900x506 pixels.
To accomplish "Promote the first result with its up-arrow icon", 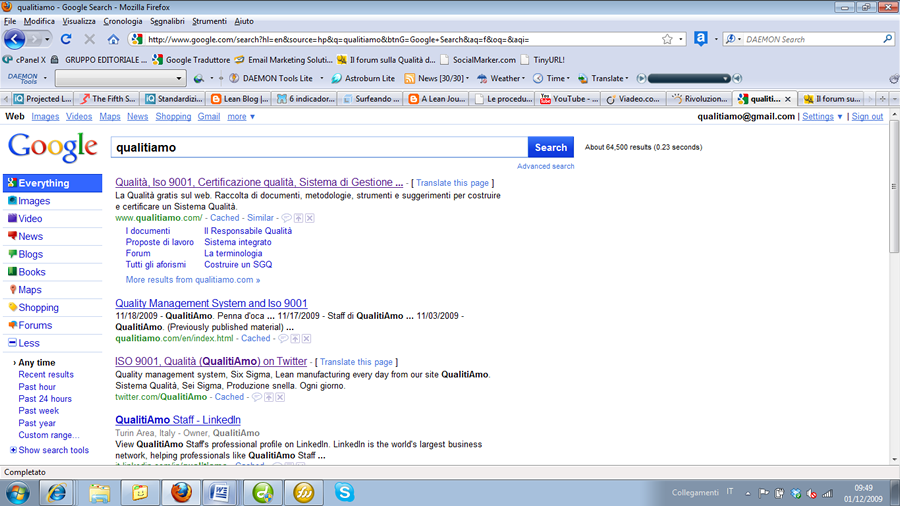I will pos(298,218).
